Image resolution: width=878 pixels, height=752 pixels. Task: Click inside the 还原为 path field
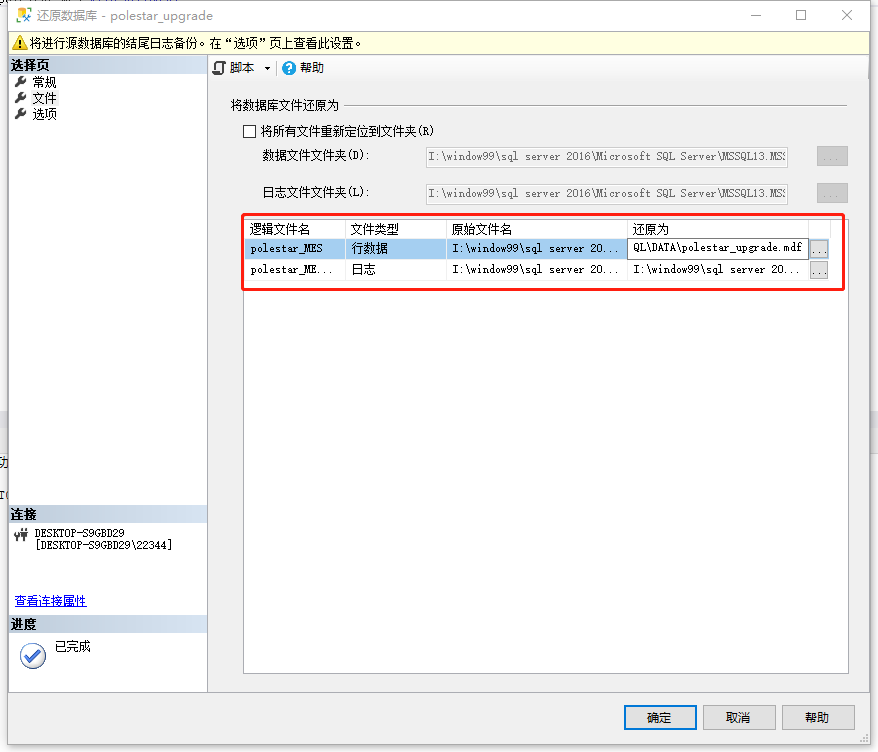(720, 248)
